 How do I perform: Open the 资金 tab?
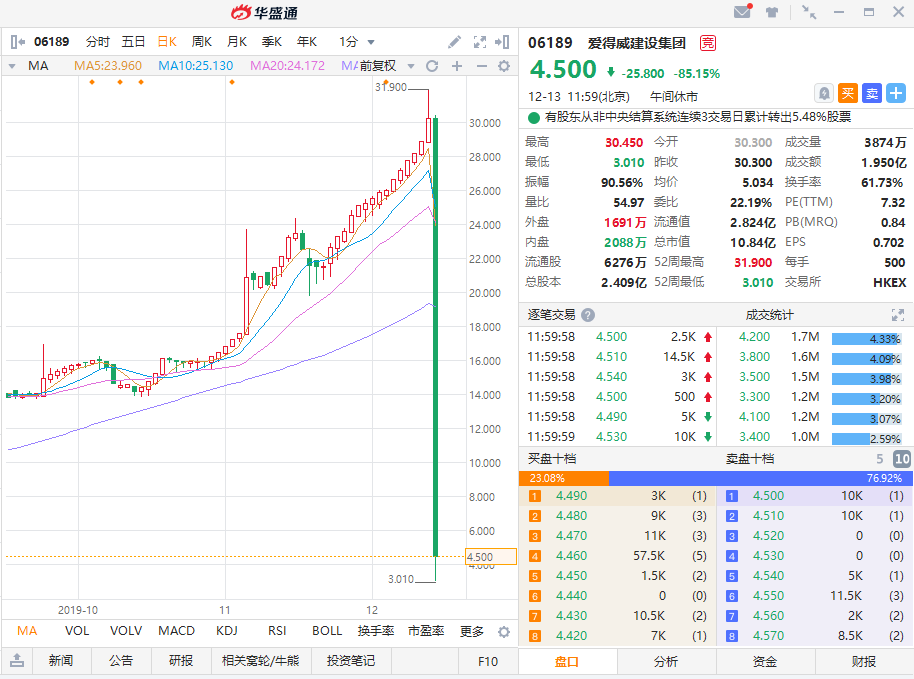[x=766, y=661]
